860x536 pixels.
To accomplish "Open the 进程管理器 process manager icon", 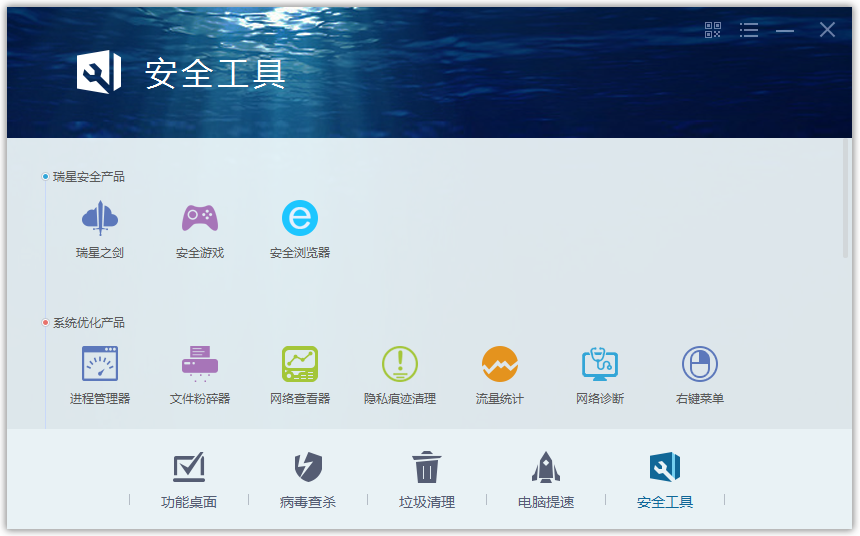I will (x=100, y=363).
